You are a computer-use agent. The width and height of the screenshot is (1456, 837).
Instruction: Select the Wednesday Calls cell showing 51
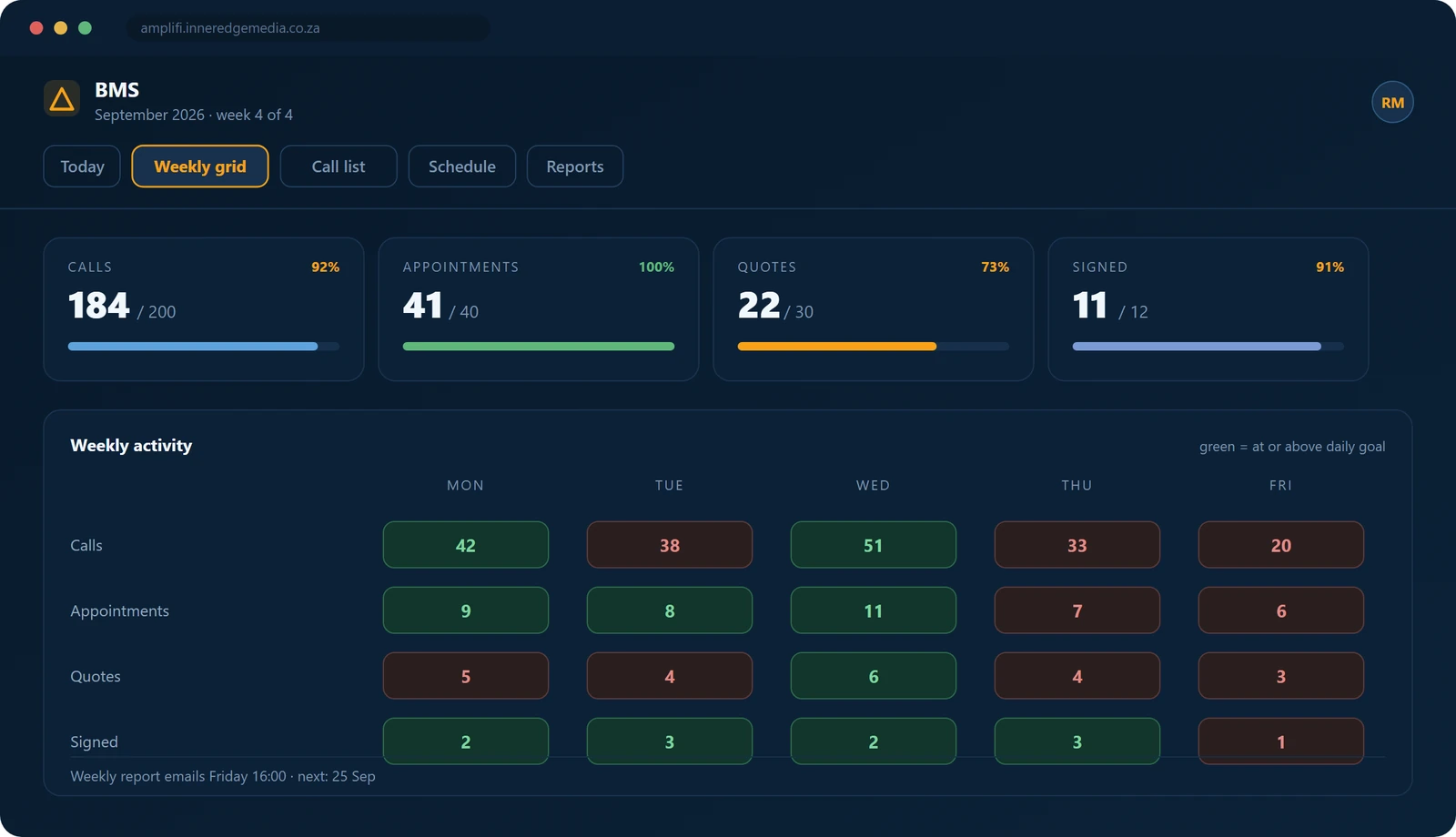coord(874,545)
